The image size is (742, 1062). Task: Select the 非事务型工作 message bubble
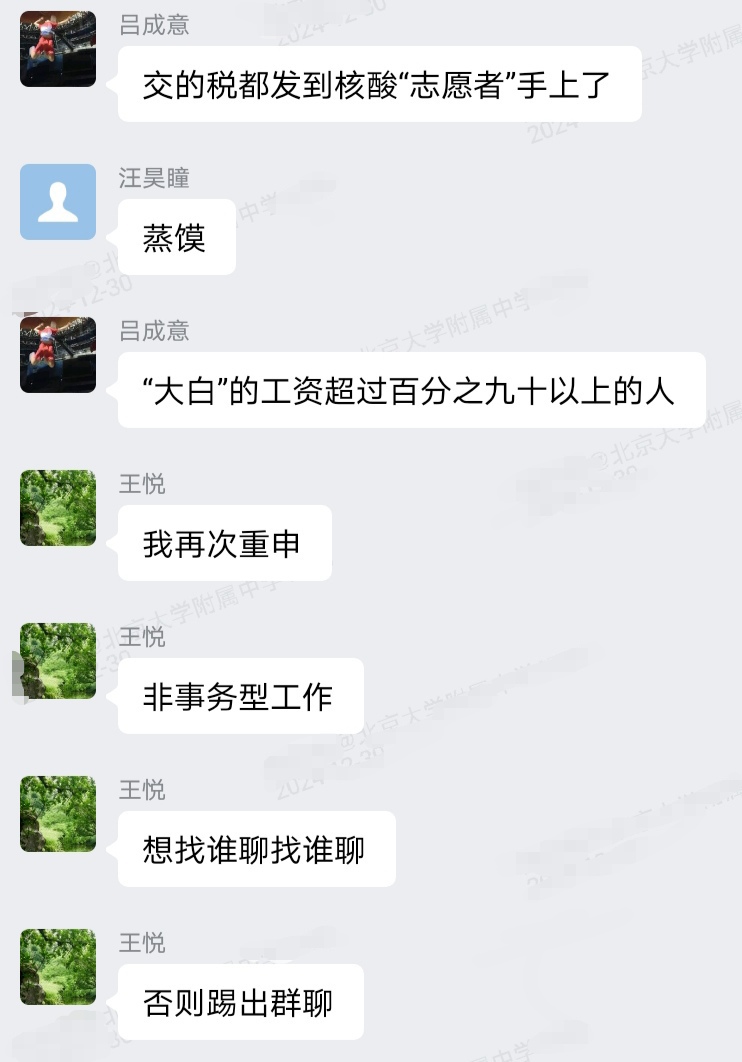(241, 696)
